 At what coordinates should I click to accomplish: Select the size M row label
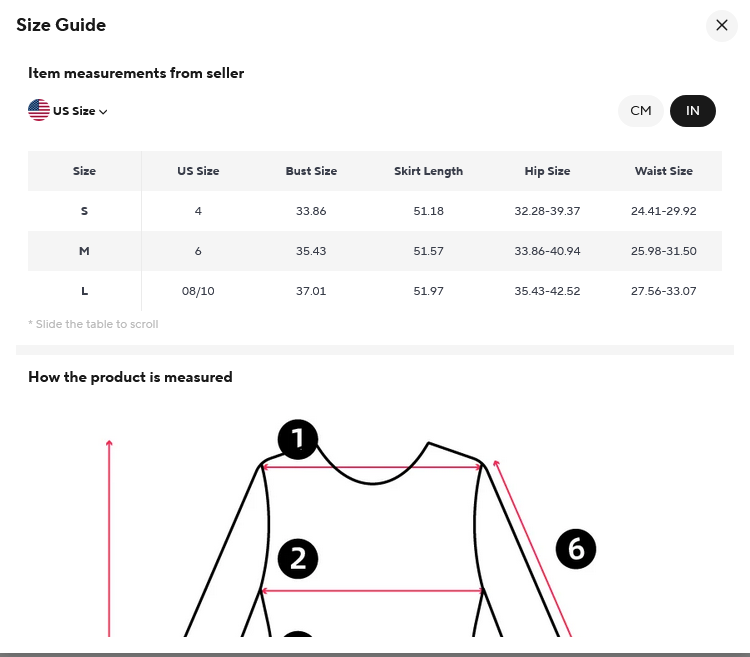(x=84, y=251)
